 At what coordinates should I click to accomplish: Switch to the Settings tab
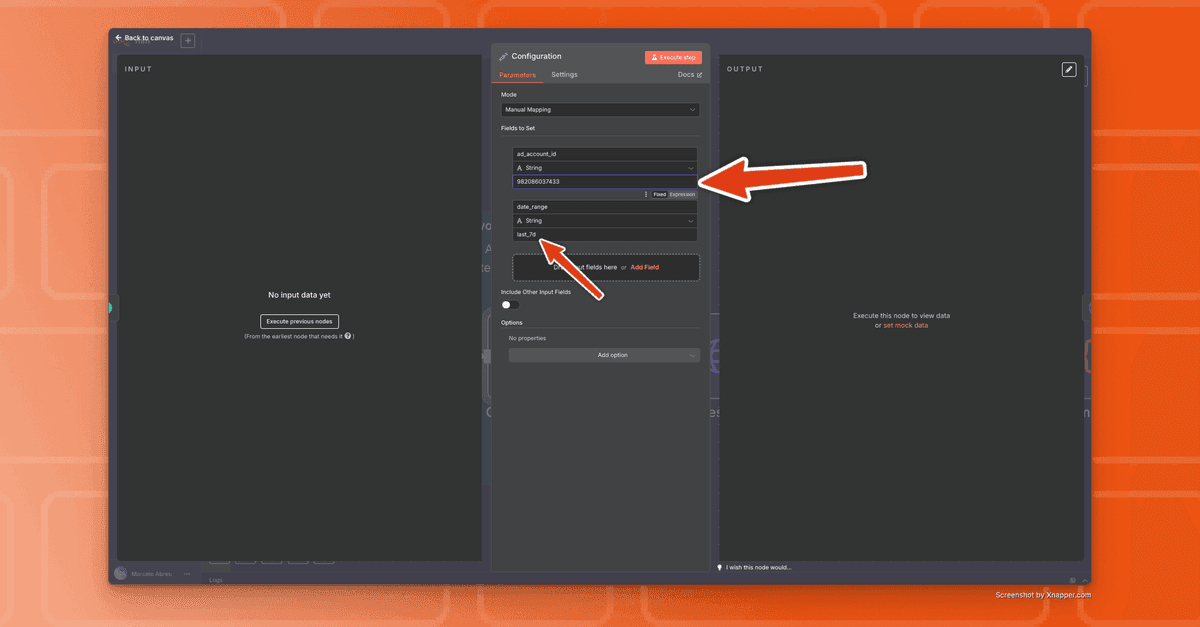[x=564, y=75]
